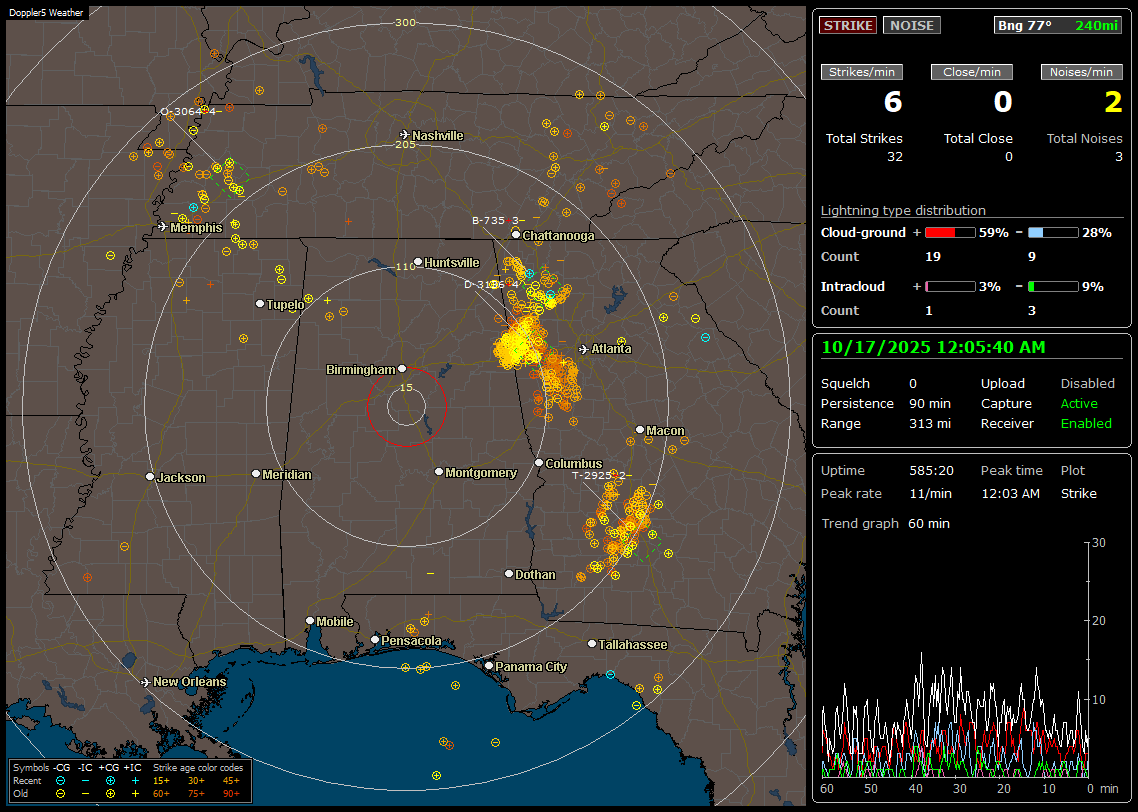The image size is (1138, 812).
Task: Click the recent +CG symbol in legend
Action: pos(109,780)
